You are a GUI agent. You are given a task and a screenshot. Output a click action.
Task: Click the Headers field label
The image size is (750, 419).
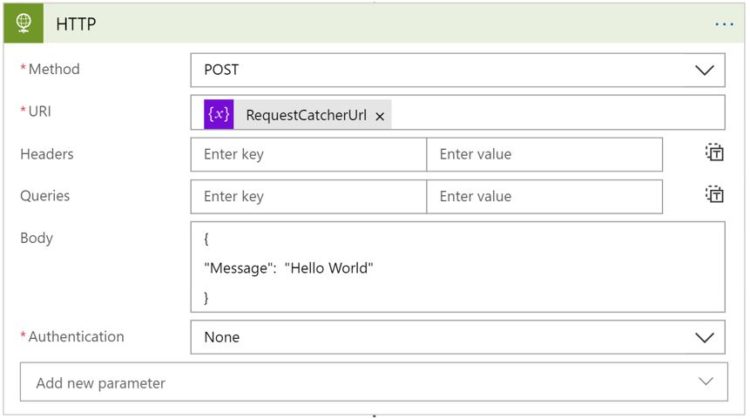(47, 154)
